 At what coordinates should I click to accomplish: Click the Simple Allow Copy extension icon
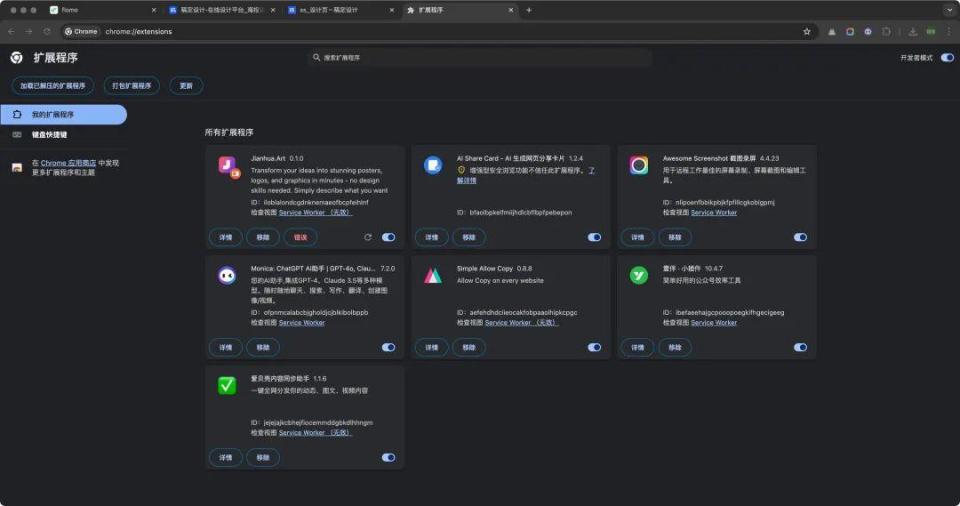coord(433,276)
